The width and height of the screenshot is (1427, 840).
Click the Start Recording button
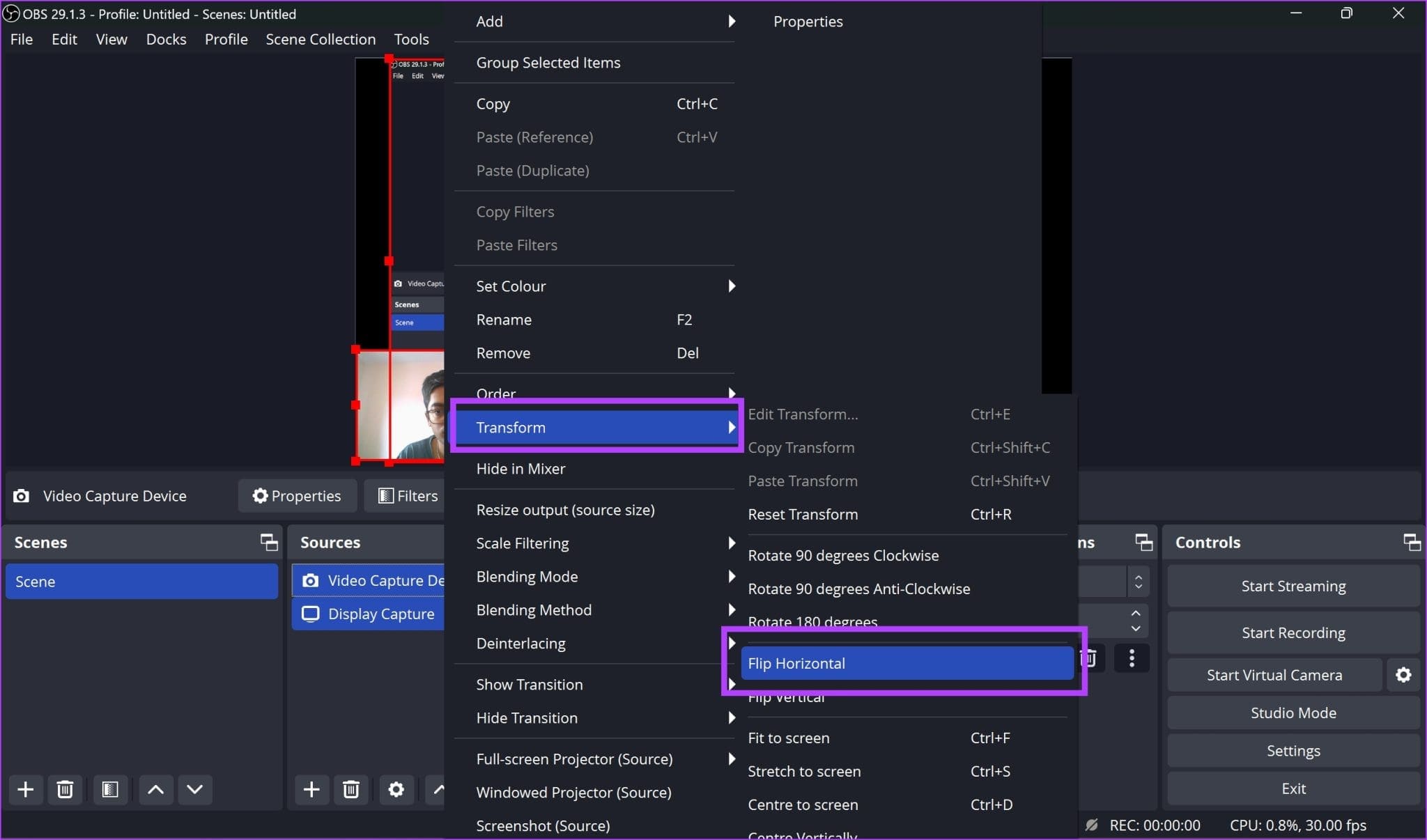pyautogui.click(x=1294, y=632)
